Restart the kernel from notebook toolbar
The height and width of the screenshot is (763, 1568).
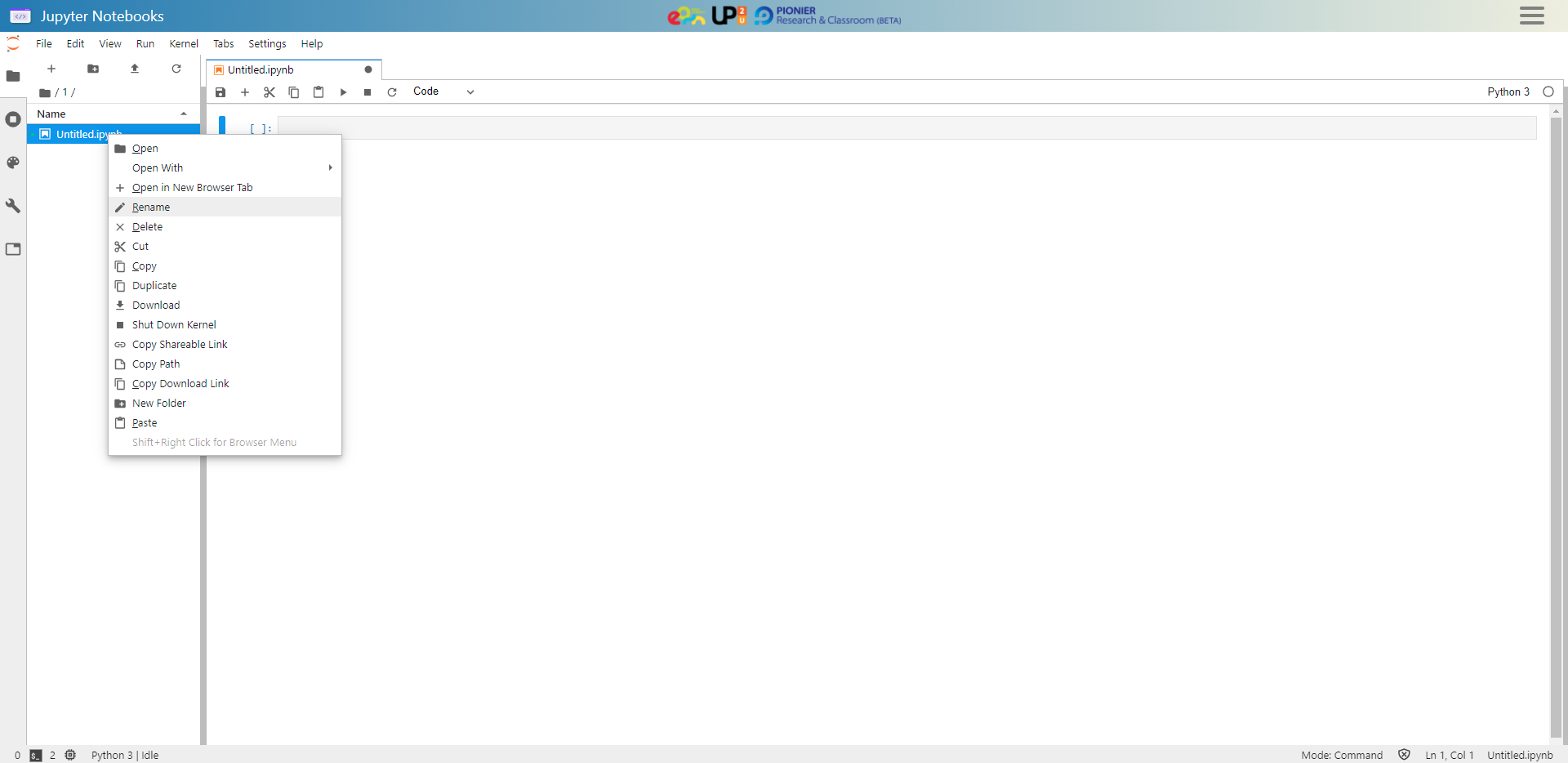coord(392,92)
